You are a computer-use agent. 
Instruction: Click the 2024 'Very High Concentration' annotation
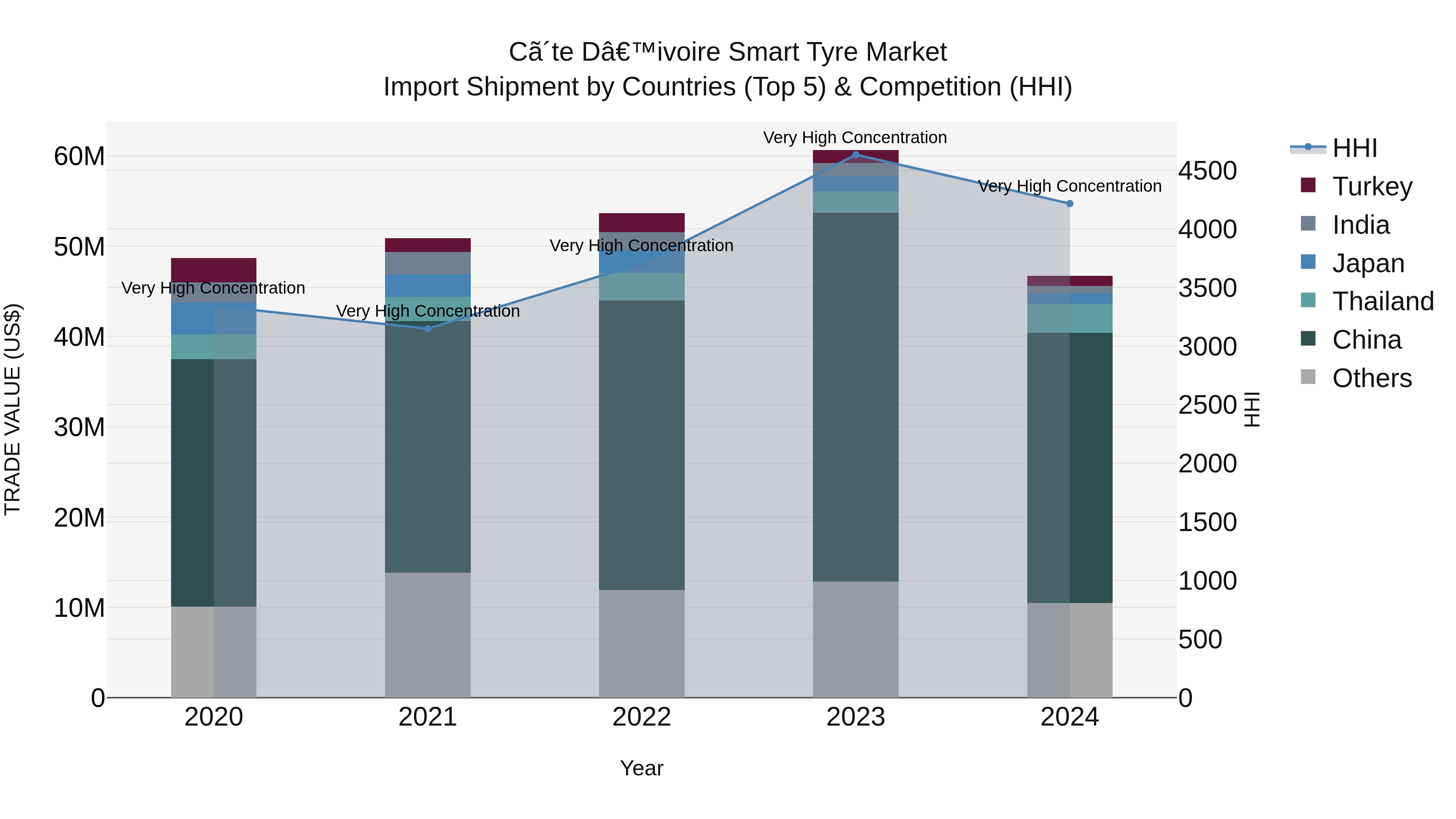coord(1070,186)
